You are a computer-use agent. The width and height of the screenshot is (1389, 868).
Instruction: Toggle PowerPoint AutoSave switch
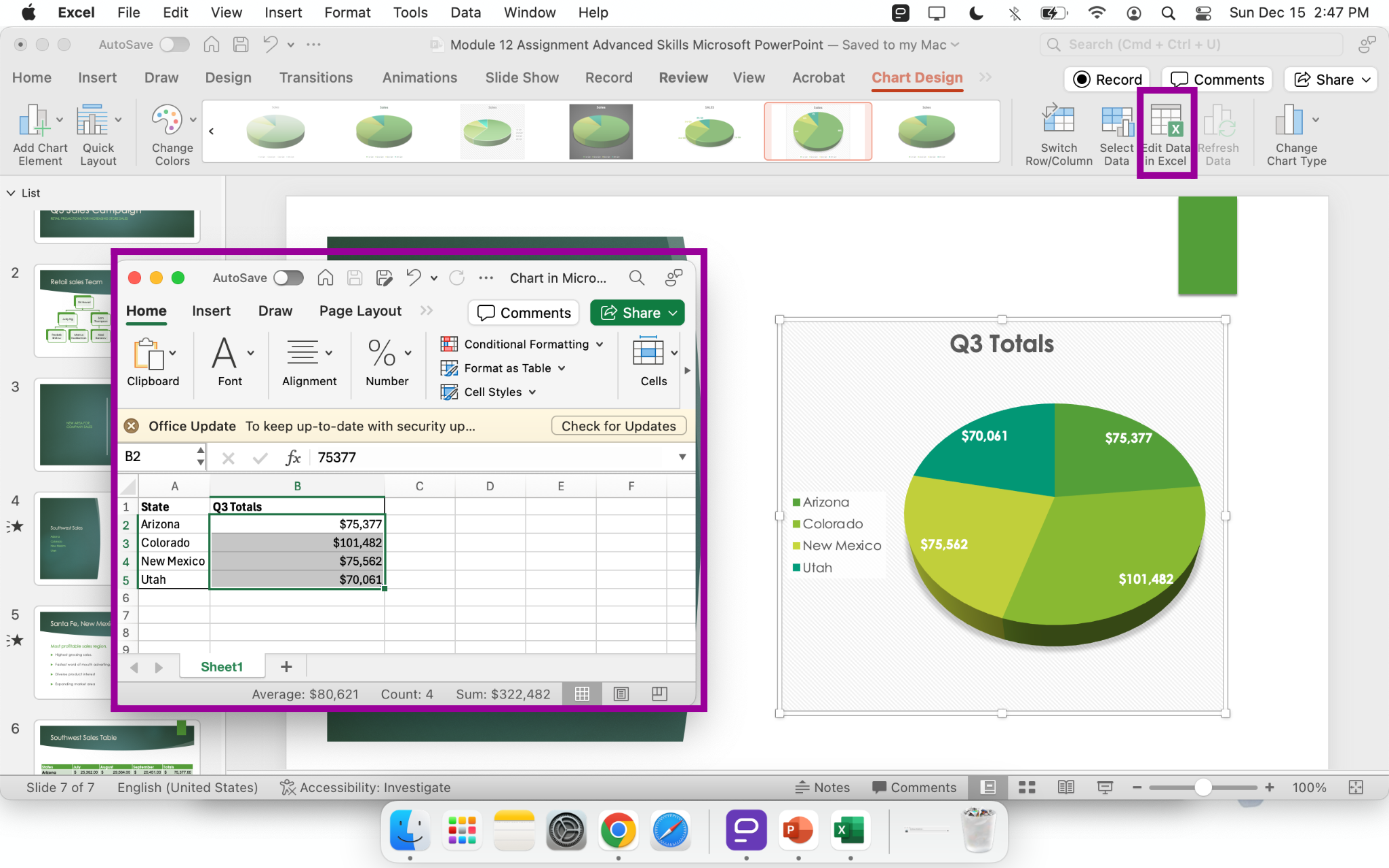[175, 45]
